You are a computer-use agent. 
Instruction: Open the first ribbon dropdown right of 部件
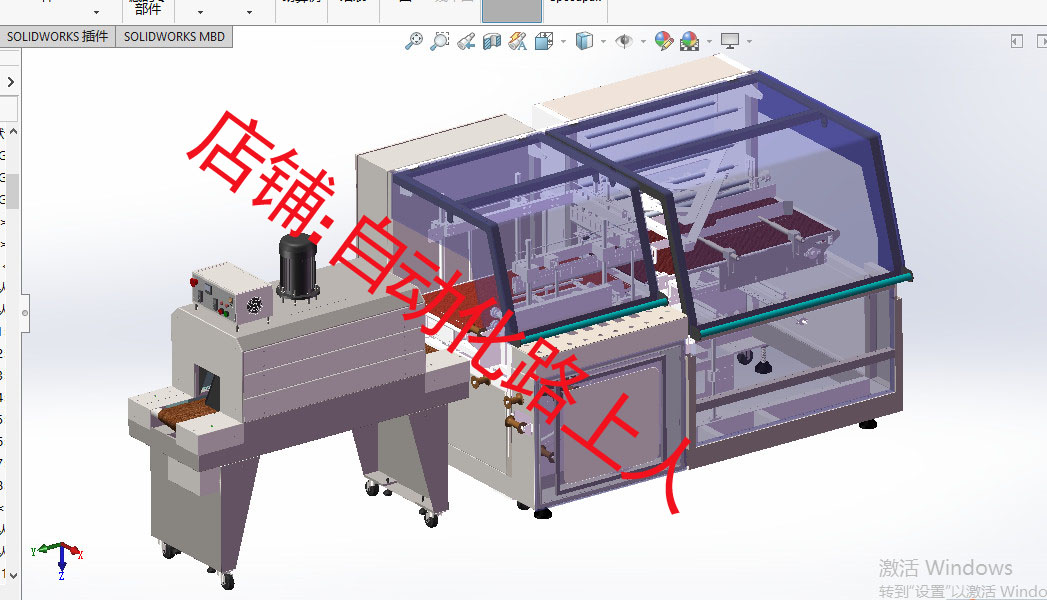[x=200, y=12]
